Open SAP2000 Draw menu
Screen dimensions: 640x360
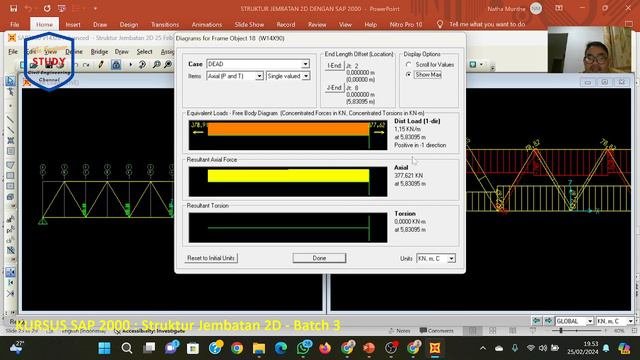pos(122,52)
